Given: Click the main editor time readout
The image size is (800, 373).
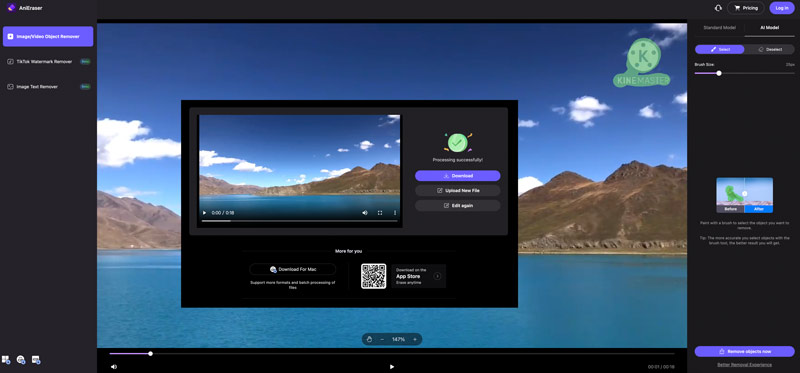Looking at the screenshot, I should coord(661,367).
